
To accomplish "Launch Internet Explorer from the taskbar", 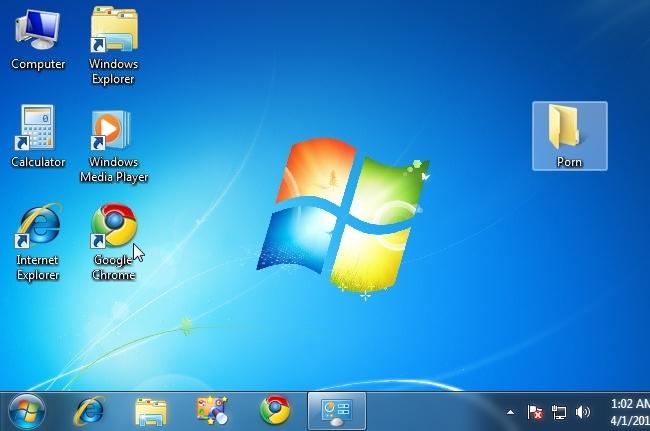I will [x=89, y=411].
